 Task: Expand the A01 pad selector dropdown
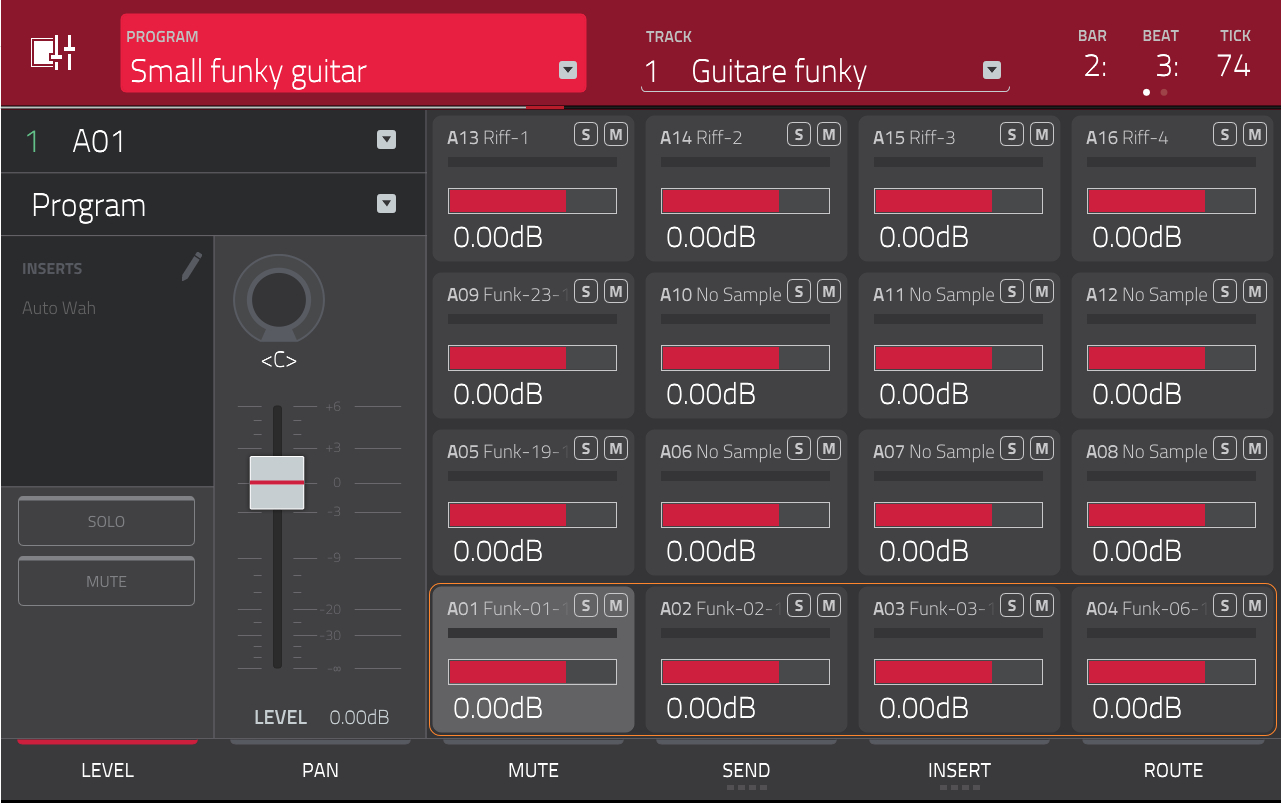pos(386,140)
